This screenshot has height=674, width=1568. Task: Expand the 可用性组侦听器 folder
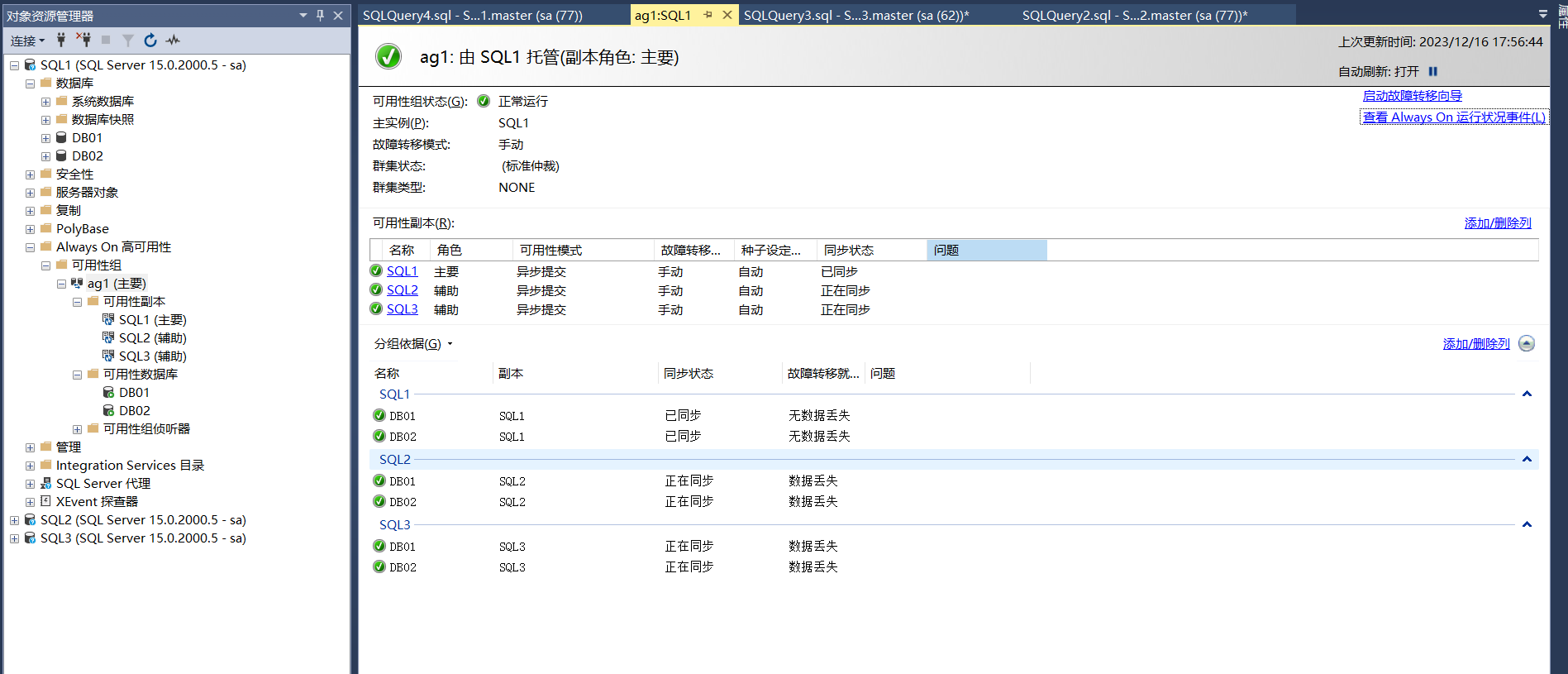77,429
